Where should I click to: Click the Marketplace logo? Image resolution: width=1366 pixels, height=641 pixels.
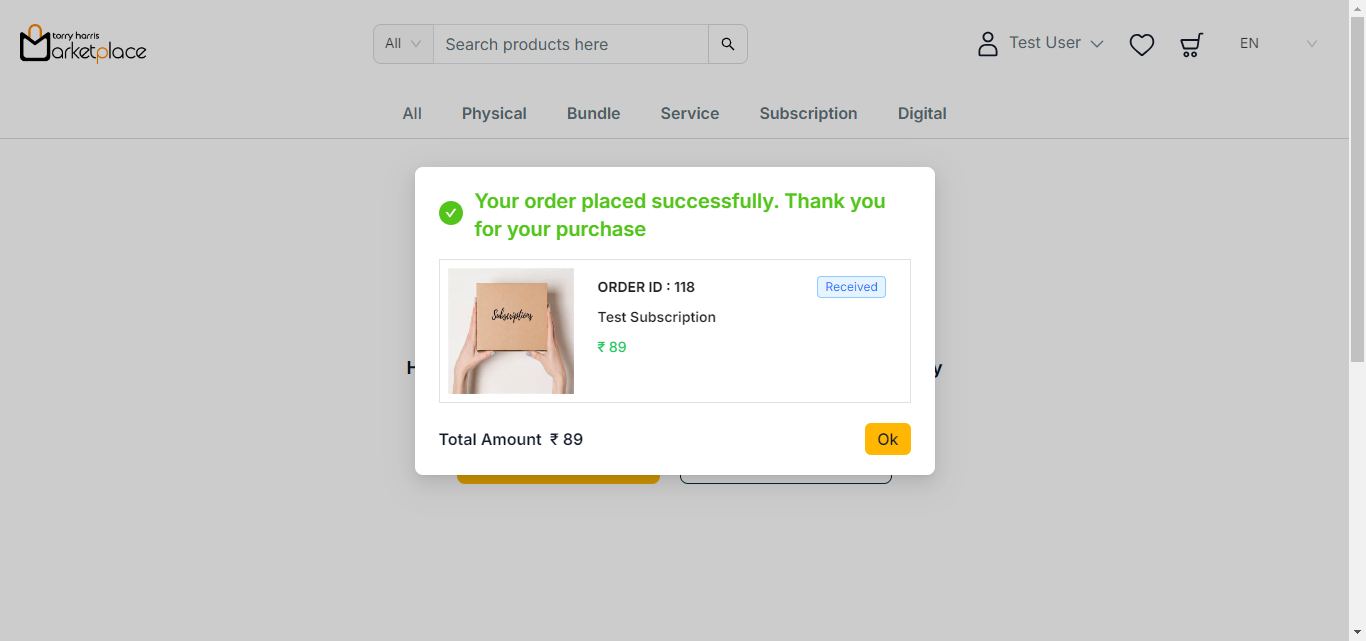(x=83, y=43)
